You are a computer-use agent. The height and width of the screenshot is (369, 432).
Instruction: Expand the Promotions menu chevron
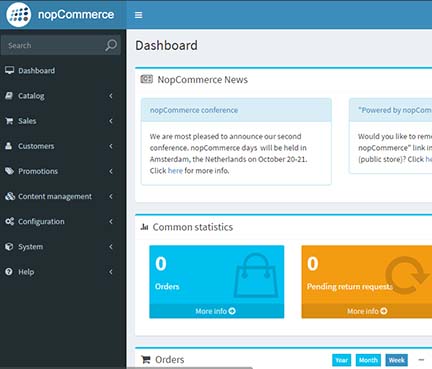111,171
